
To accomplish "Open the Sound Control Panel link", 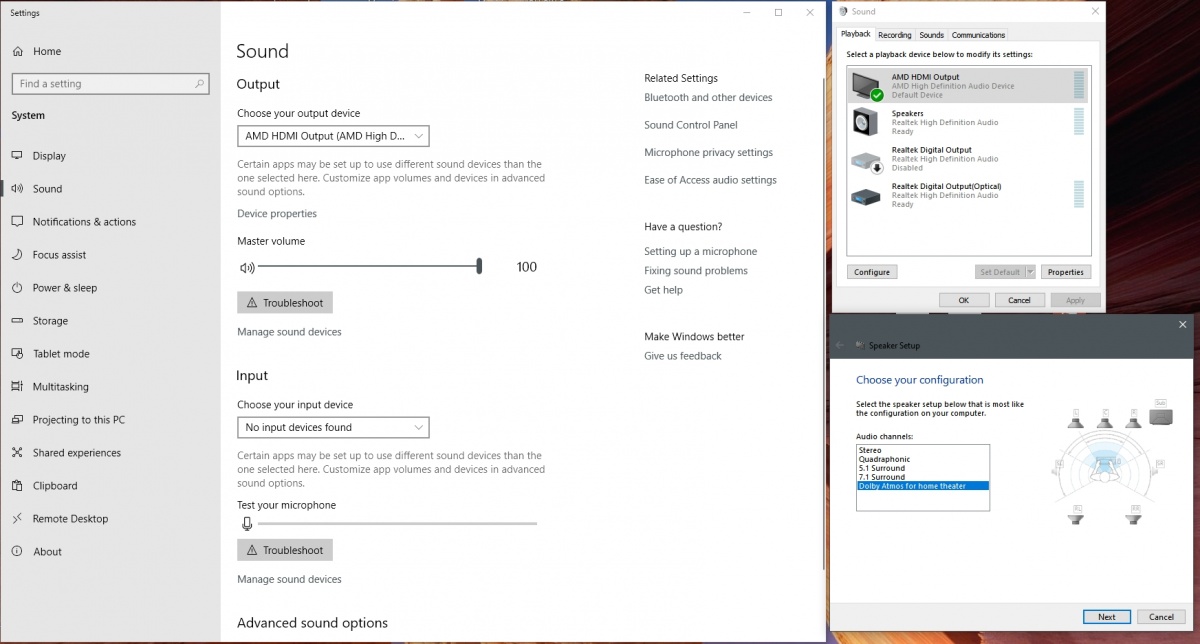I will (690, 125).
